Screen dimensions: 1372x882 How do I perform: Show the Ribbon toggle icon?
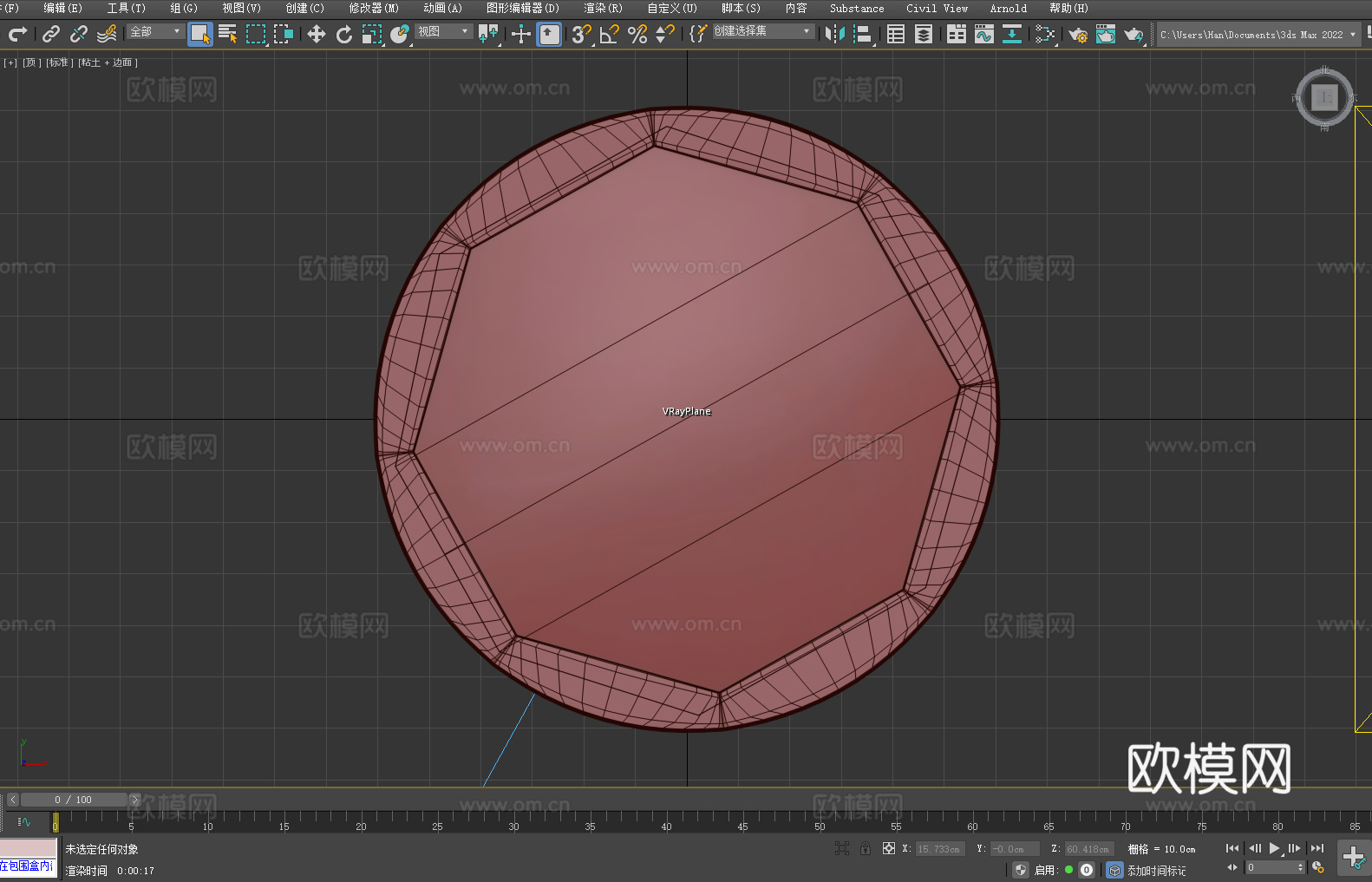tap(957, 34)
